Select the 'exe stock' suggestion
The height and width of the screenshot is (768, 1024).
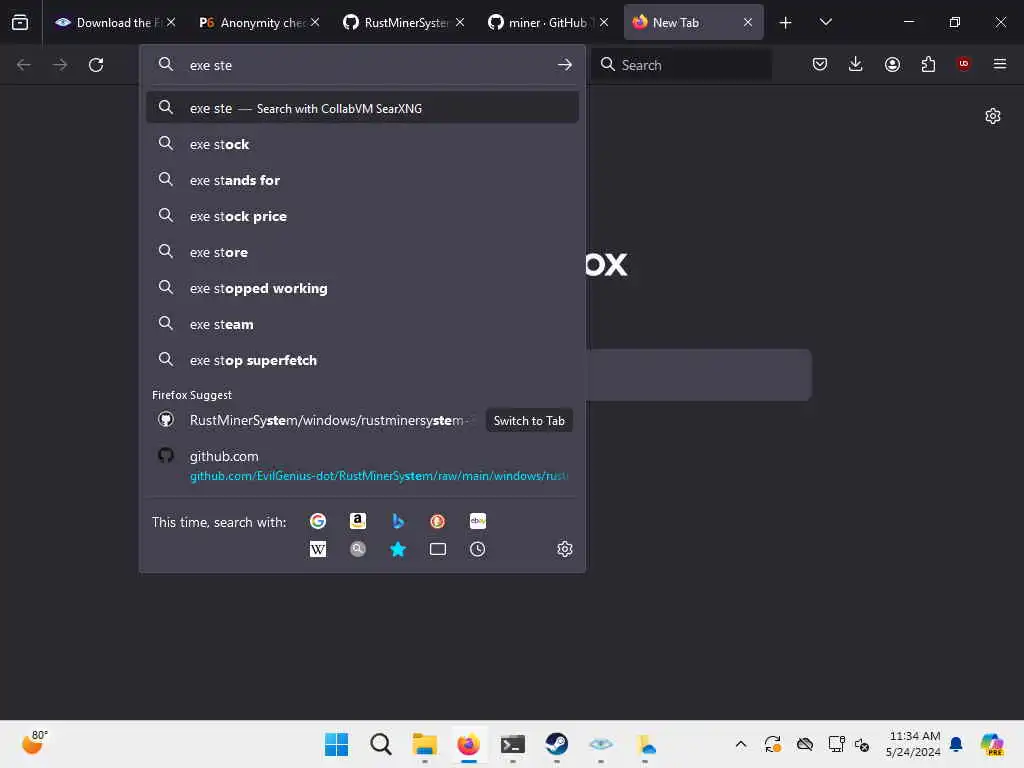[x=362, y=144]
